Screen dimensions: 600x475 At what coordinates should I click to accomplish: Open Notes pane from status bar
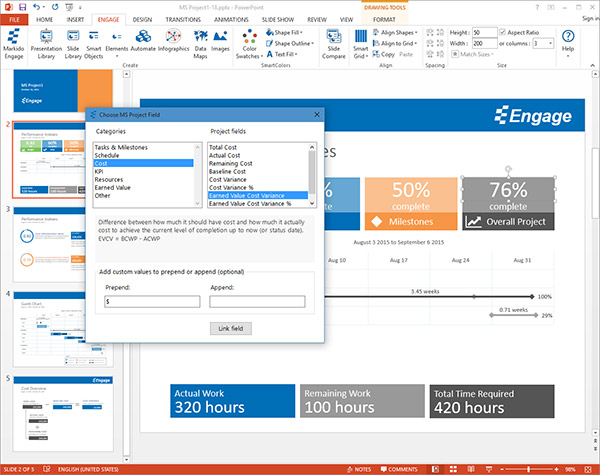(359, 469)
